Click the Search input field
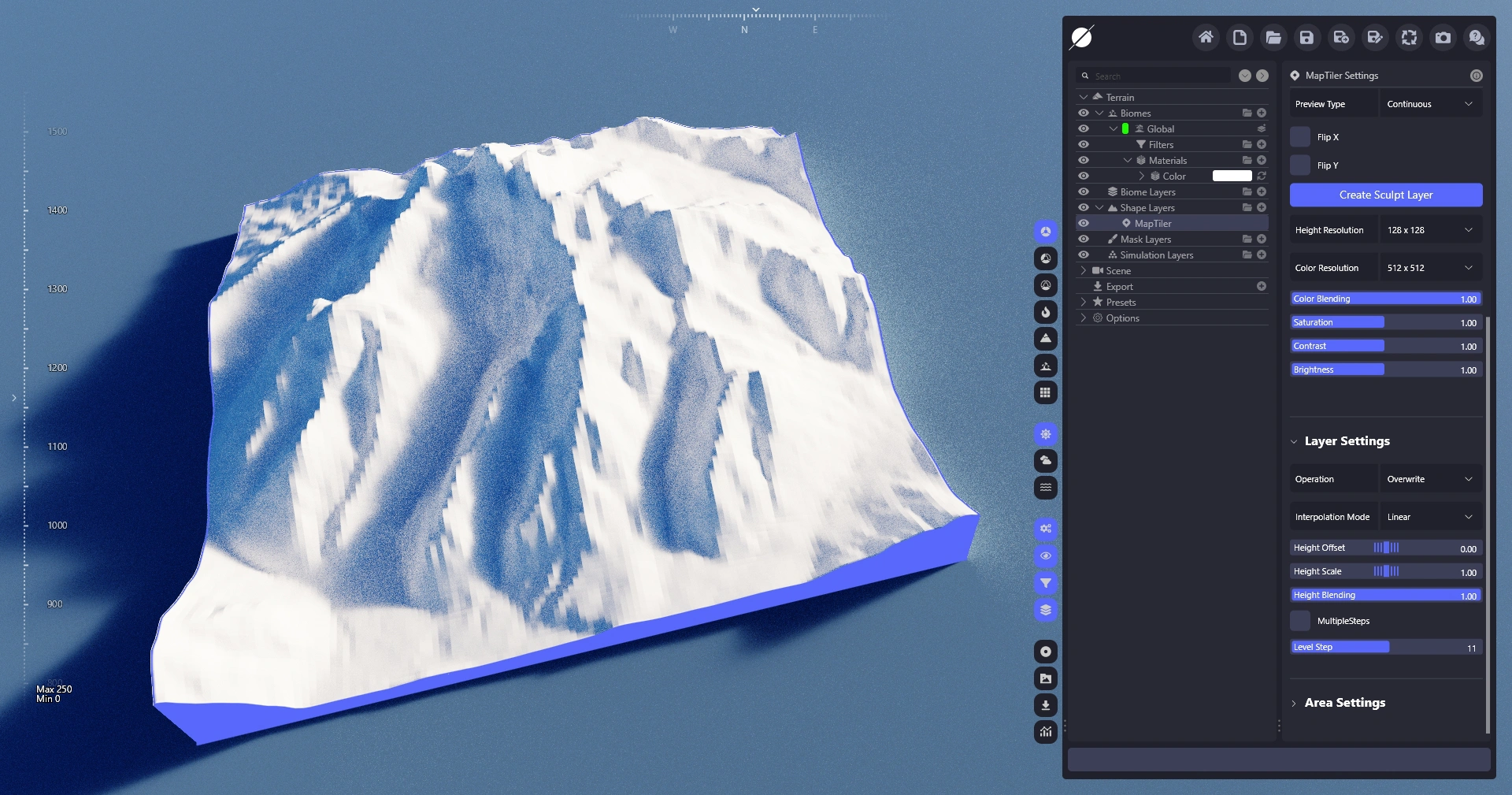The width and height of the screenshot is (1512, 795). tap(1158, 76)
